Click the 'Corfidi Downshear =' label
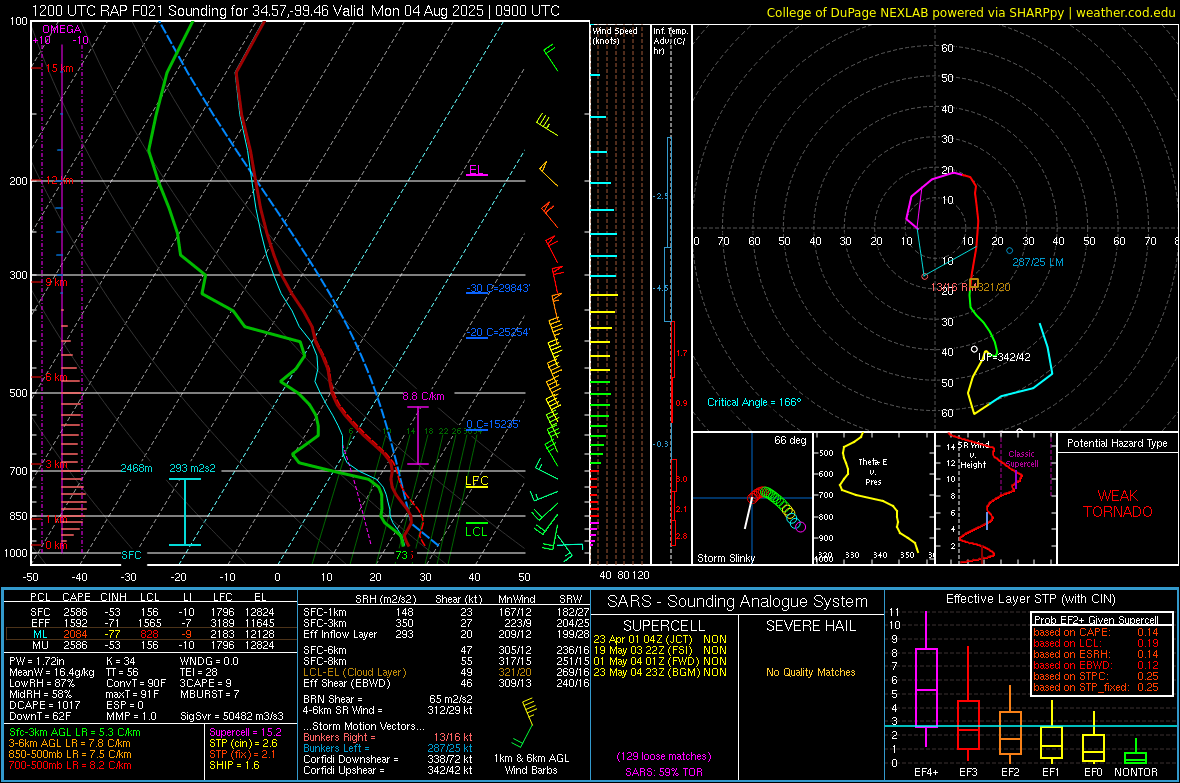1180x783 pixels. (351, 759)
